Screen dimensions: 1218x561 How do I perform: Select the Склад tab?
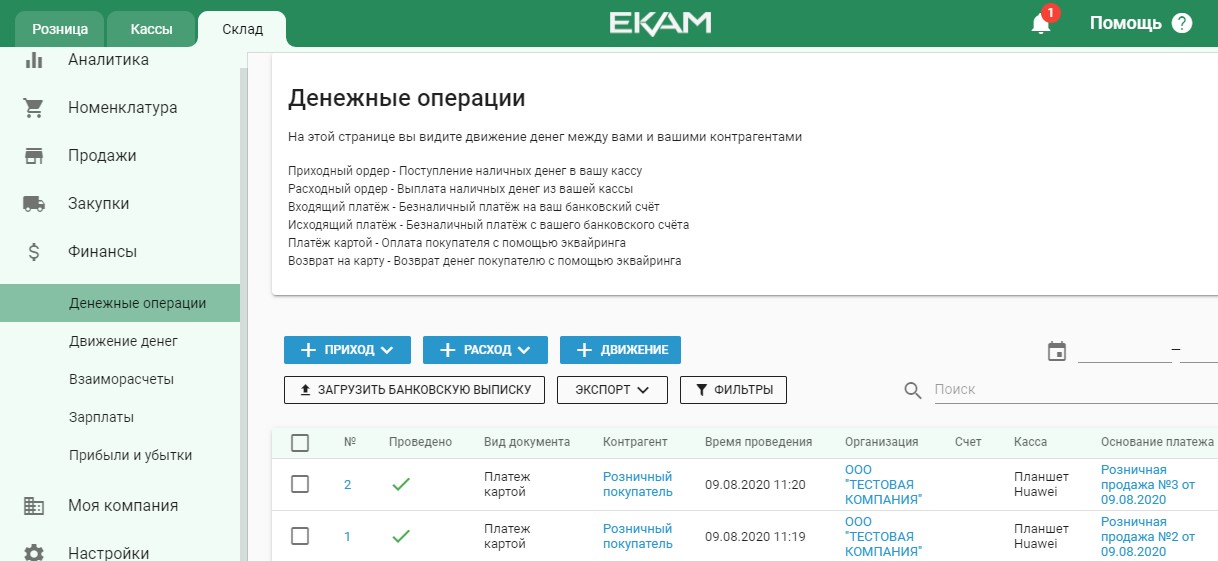tap(242, 29)
